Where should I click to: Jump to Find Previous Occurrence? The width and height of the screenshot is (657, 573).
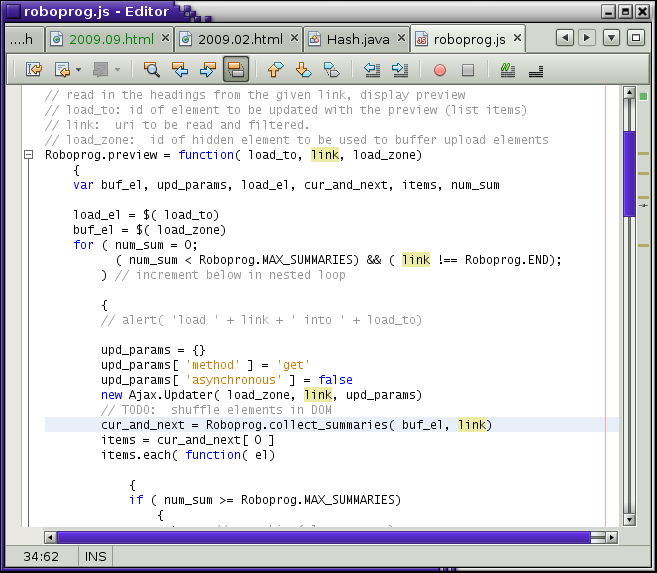(180, 70)
